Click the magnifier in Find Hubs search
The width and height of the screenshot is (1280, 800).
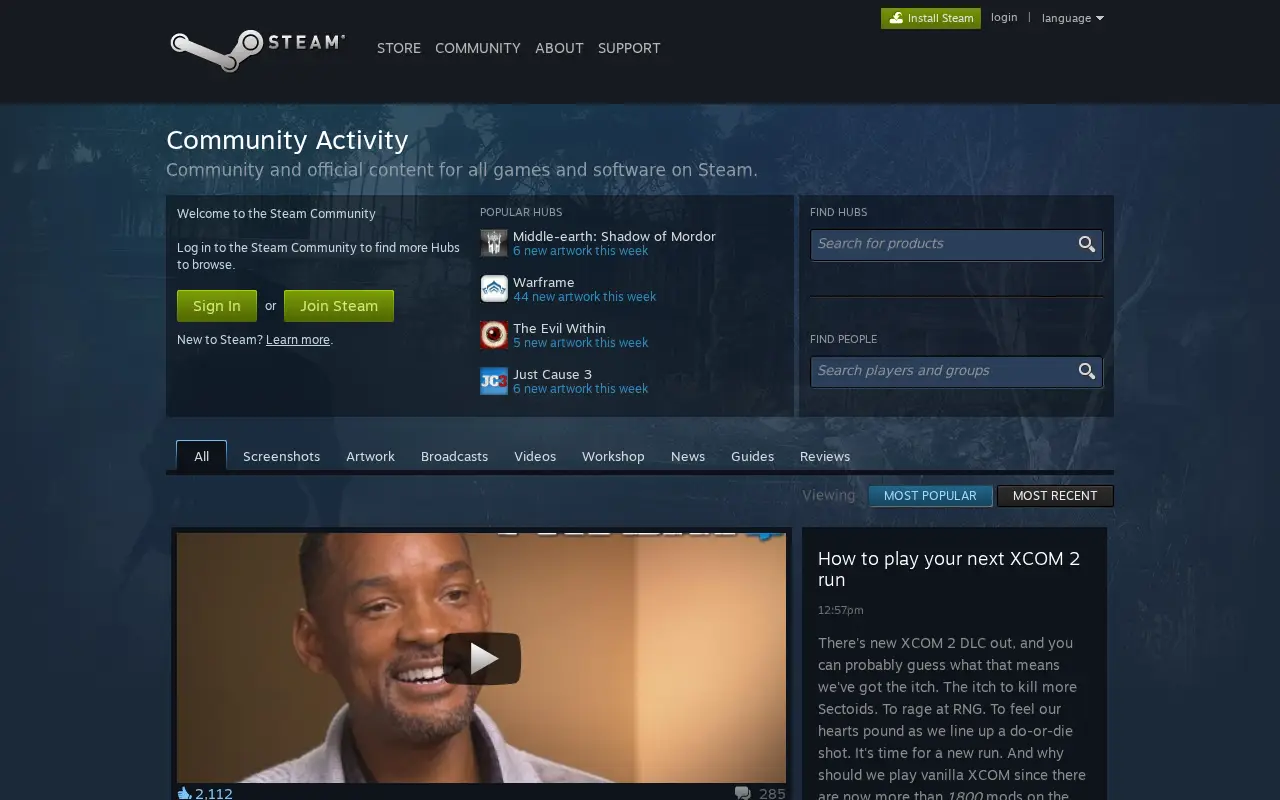coord(1087,244)
